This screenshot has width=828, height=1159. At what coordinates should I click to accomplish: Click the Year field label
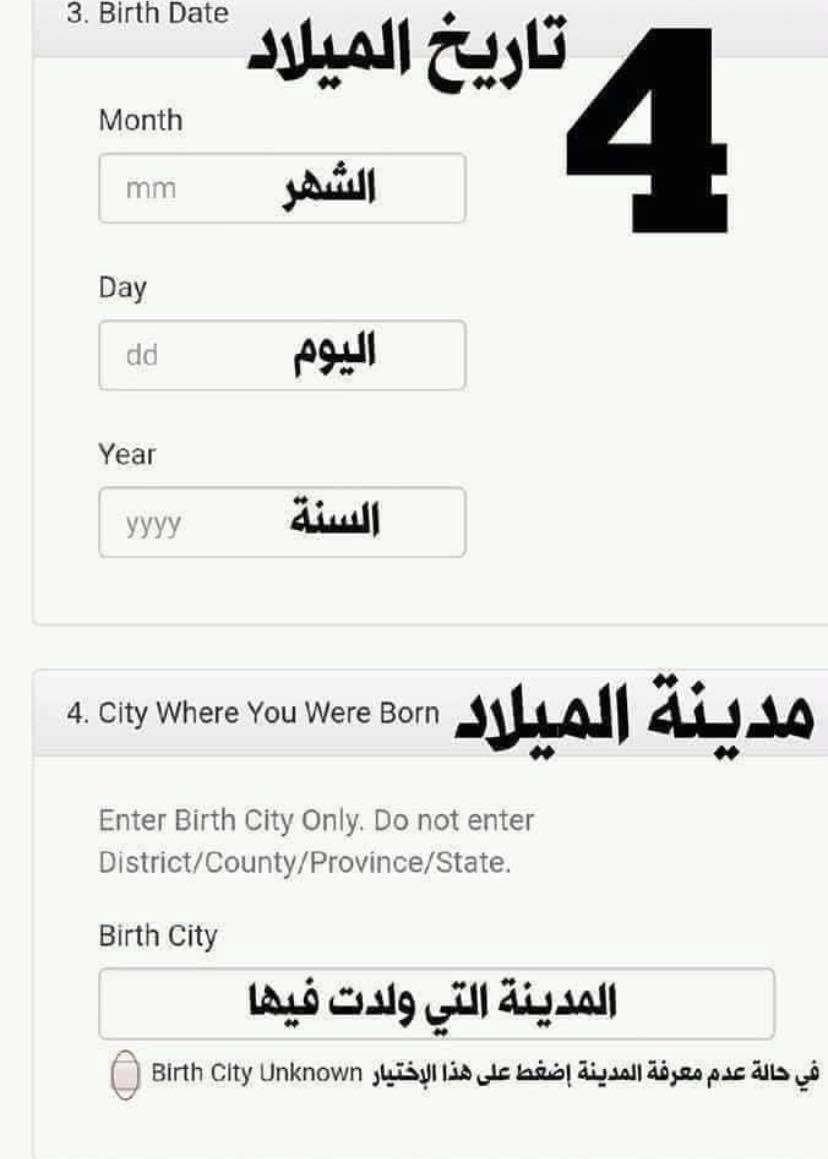tap(127, 454)
